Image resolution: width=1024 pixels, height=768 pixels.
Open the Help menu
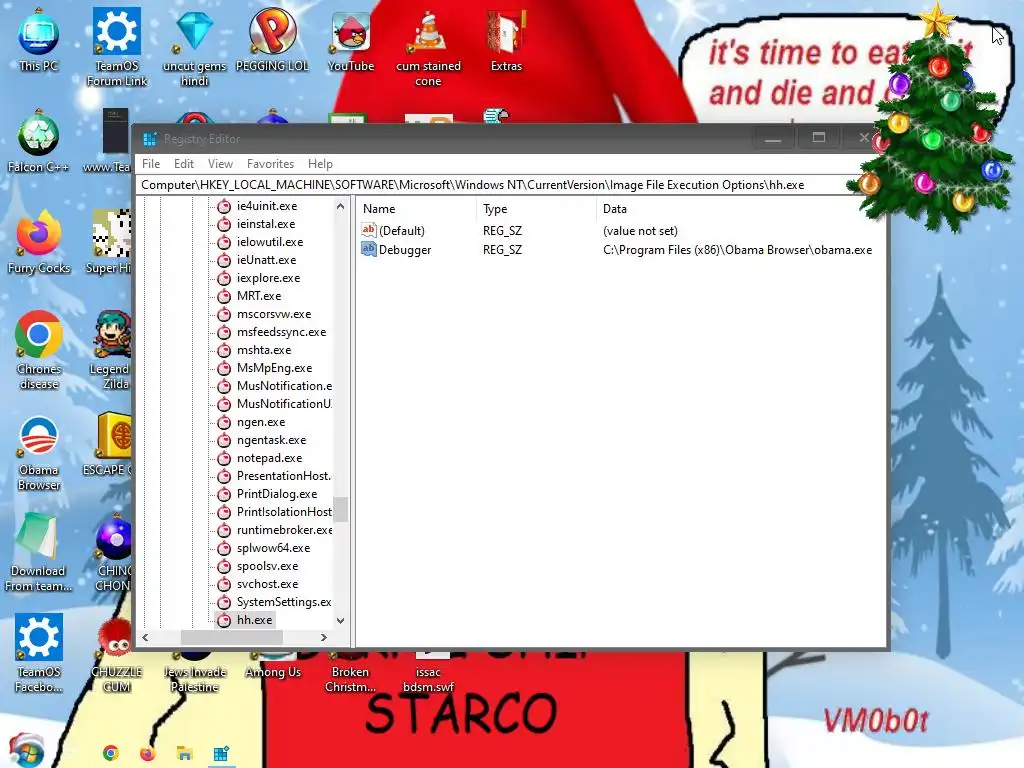tap(320, 164)
